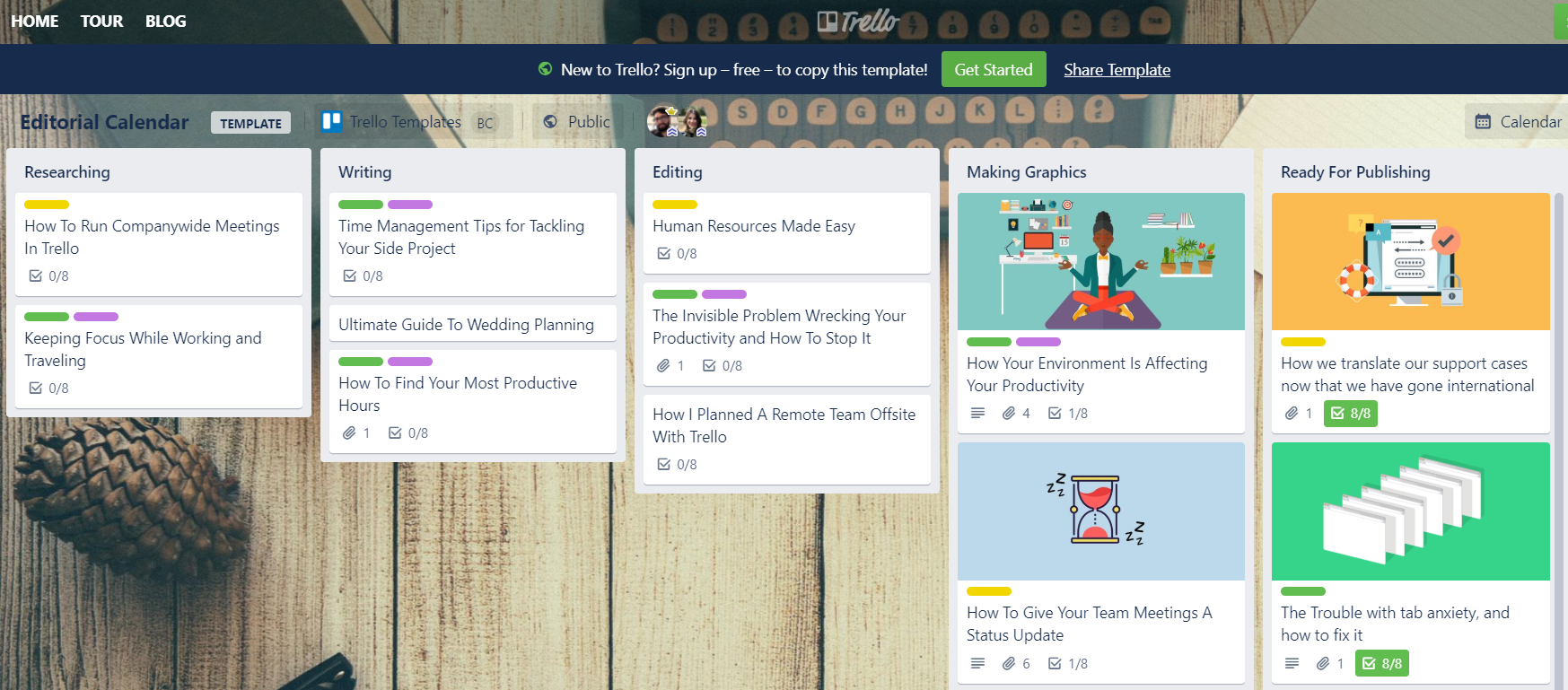Click the Trello Templates board icon
This screenshot has width=1568, height=690.
(332, 121)
